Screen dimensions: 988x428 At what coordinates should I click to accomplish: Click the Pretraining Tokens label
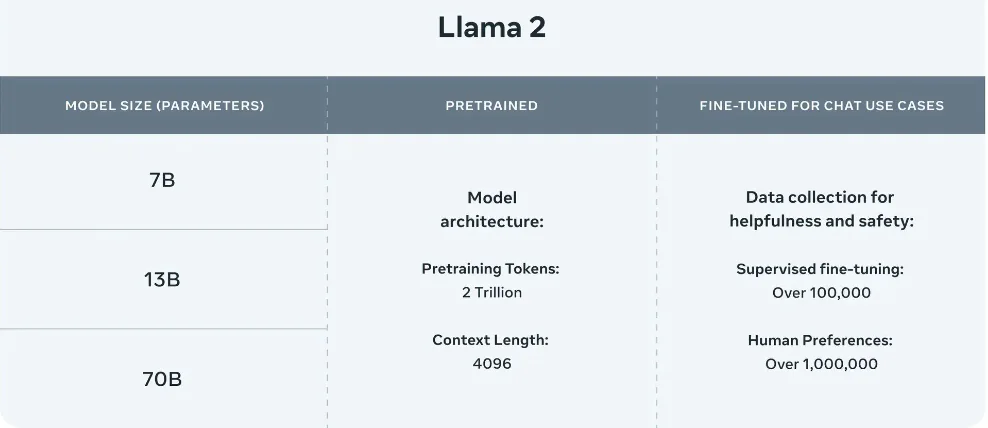(491, 269)
